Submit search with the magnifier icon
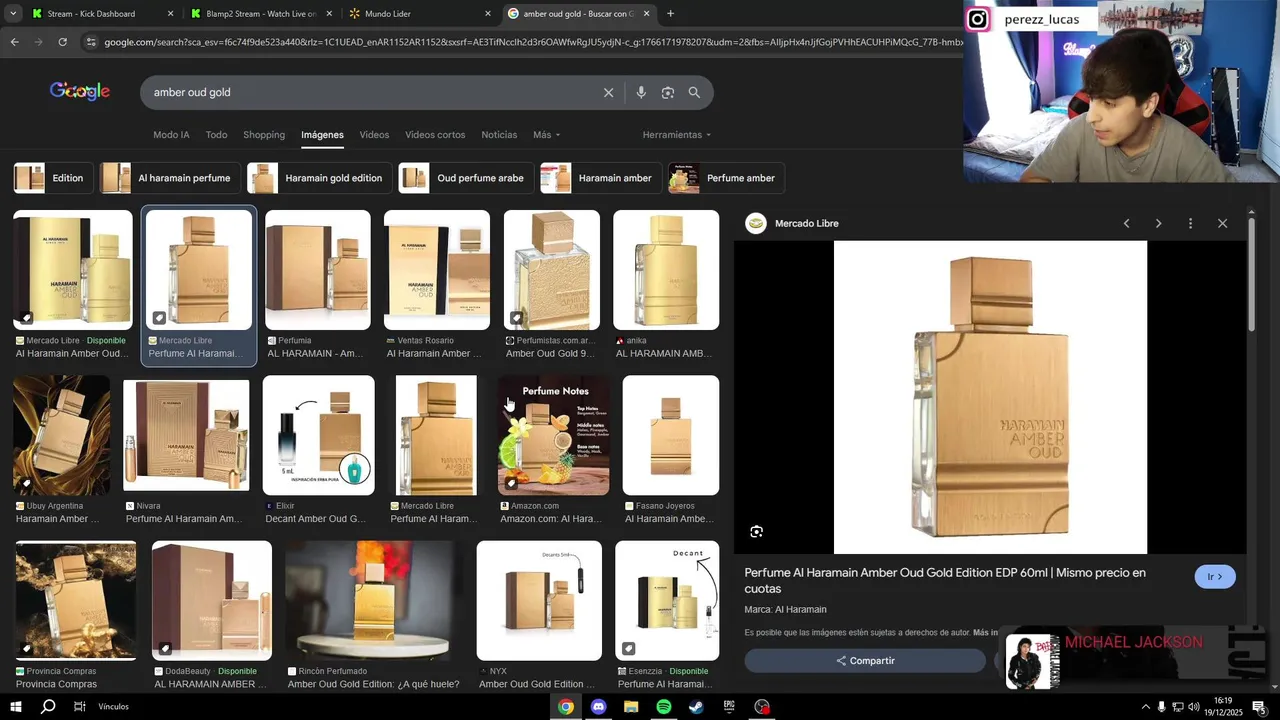1280x720 pixels. (x=694, y=93)
